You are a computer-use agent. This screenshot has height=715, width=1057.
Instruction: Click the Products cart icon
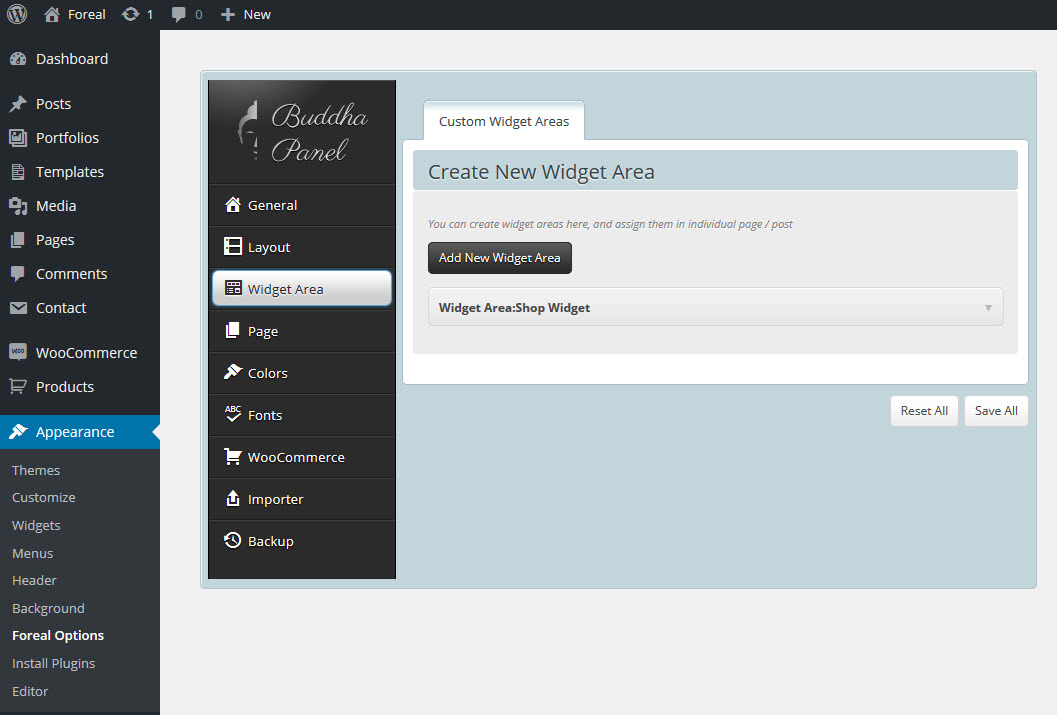tap(18, 386)
